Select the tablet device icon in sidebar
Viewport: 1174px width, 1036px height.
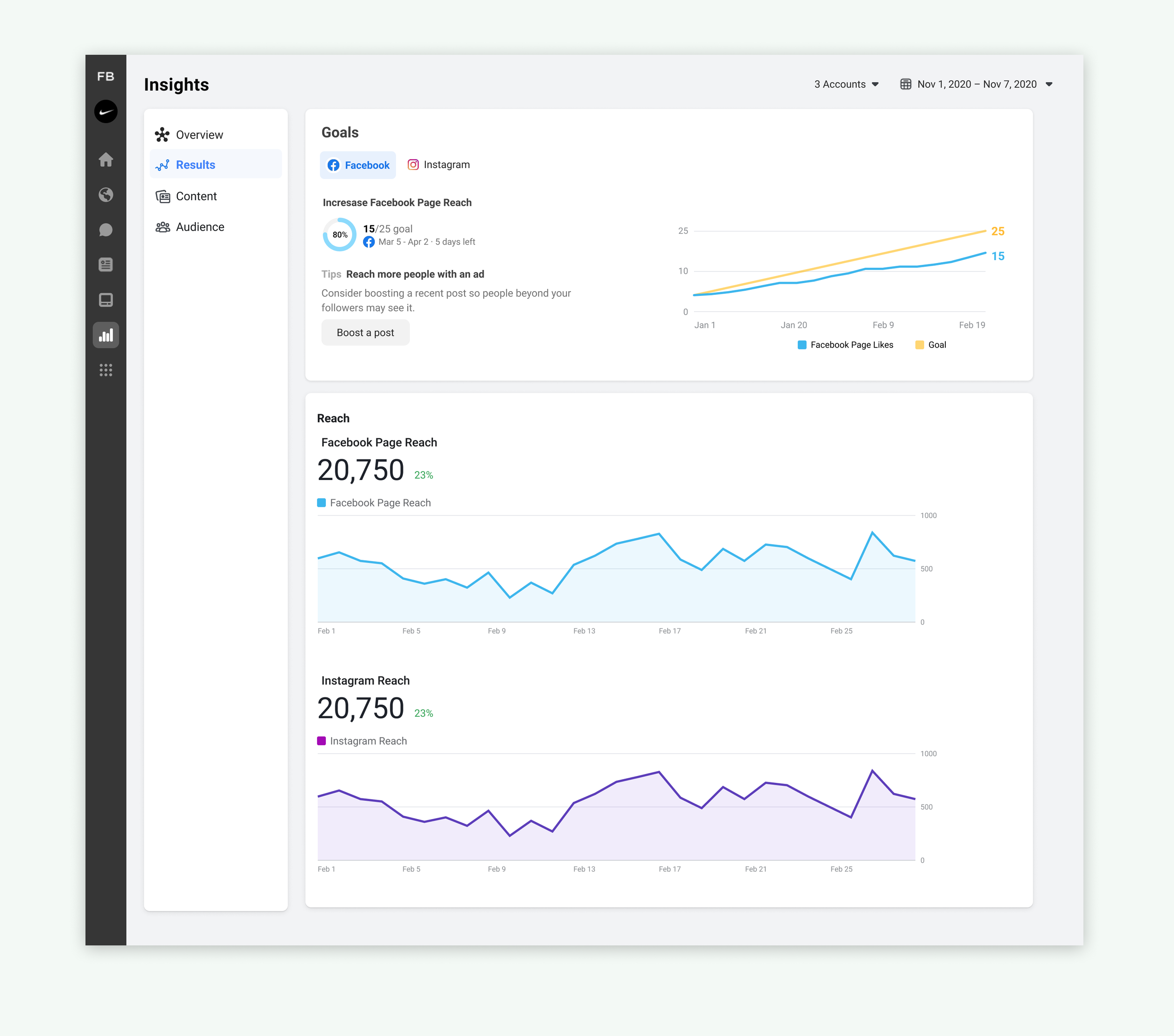pos(106,300)
